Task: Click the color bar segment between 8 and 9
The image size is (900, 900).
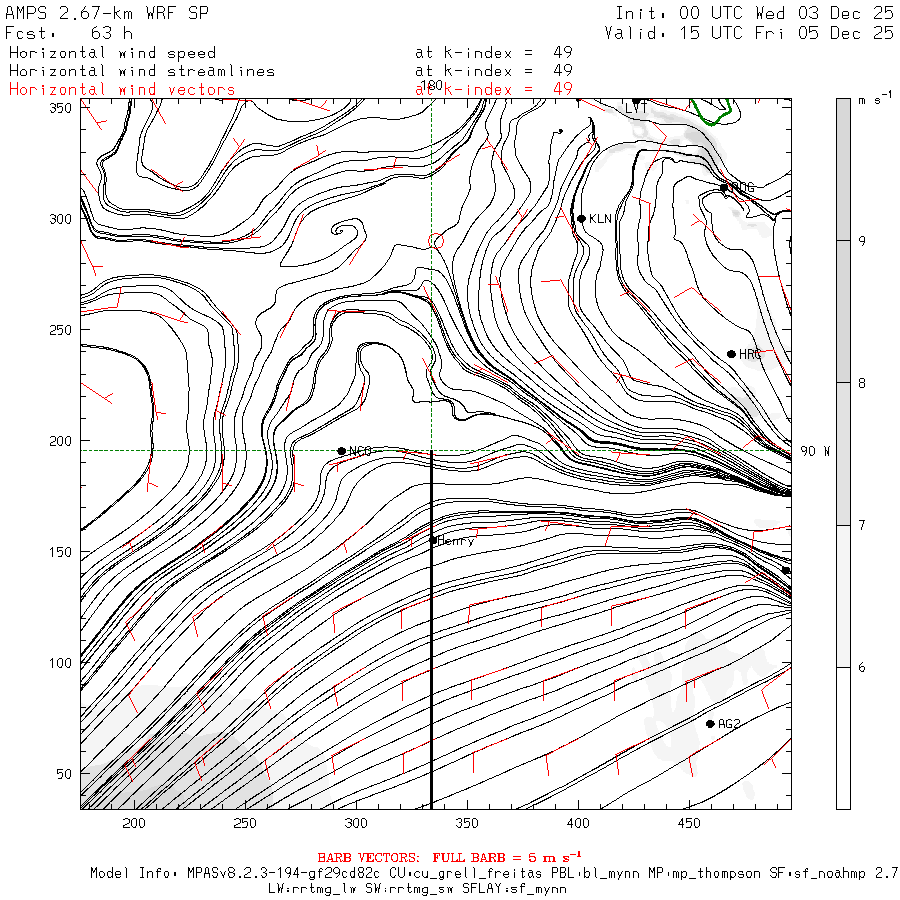Action: [843, 311]
